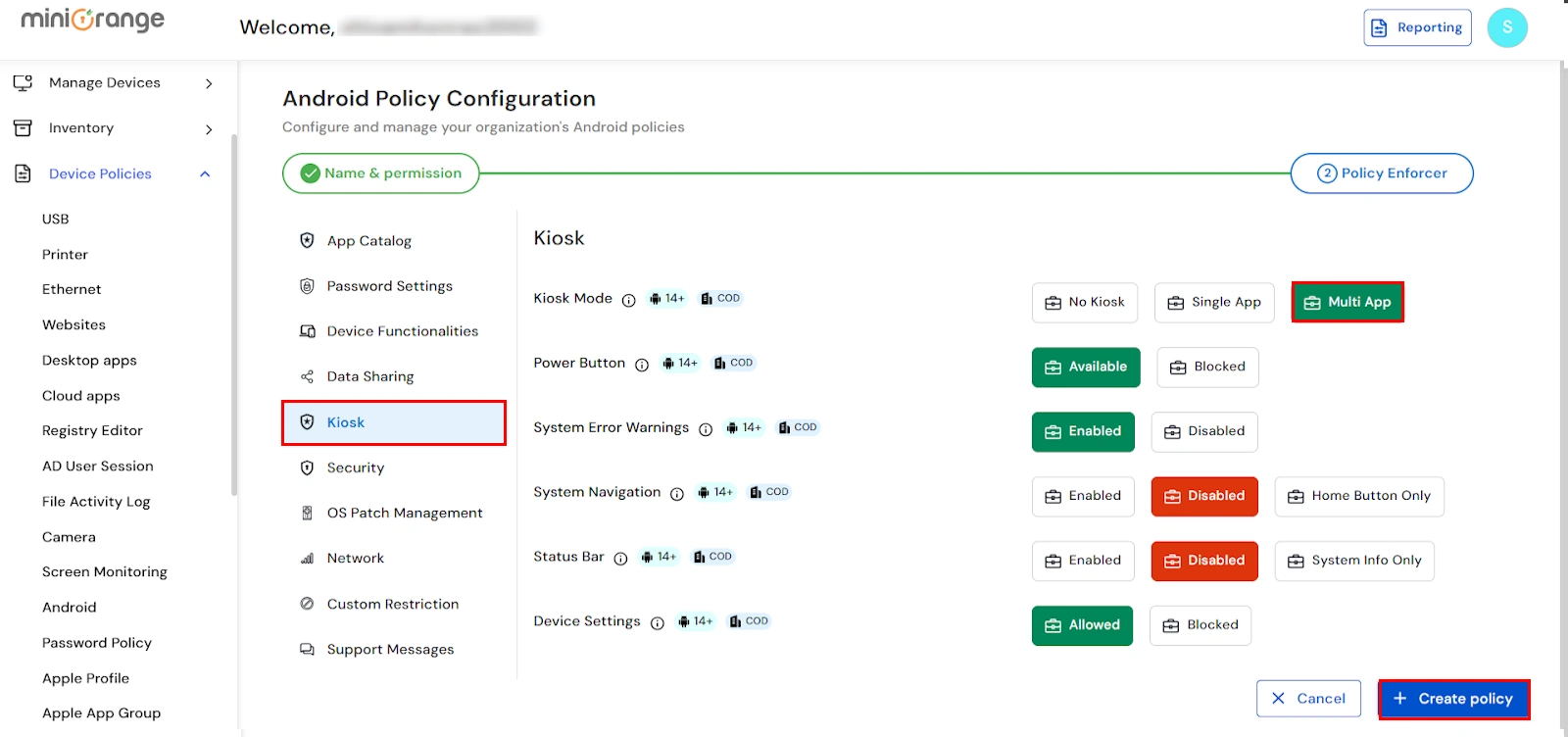This screenshot has width=1568, height=737.
Task: Click the System Navigation info icon
Action: (x=677, y=494)
